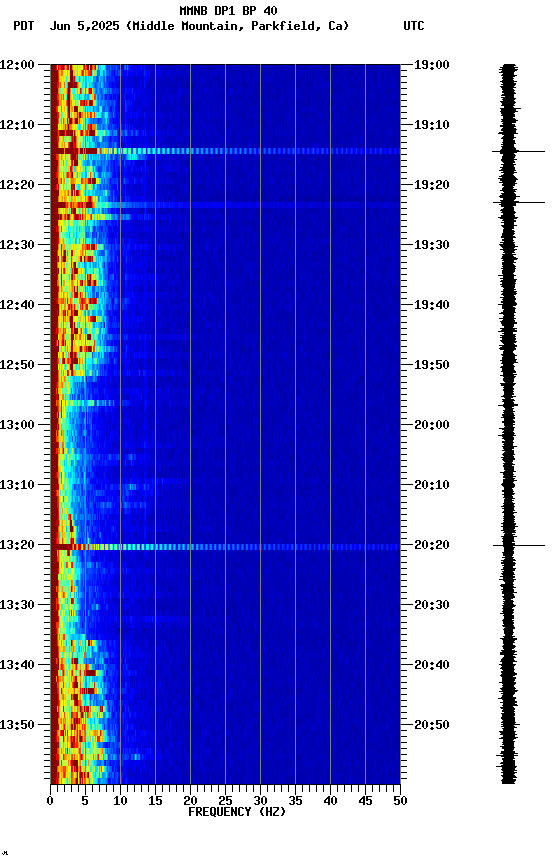Image resolution: width=552 pixels, height=864 pixels.
Task: Click the broadband event streak near 12:14
Action: click(x=225, y=151)
